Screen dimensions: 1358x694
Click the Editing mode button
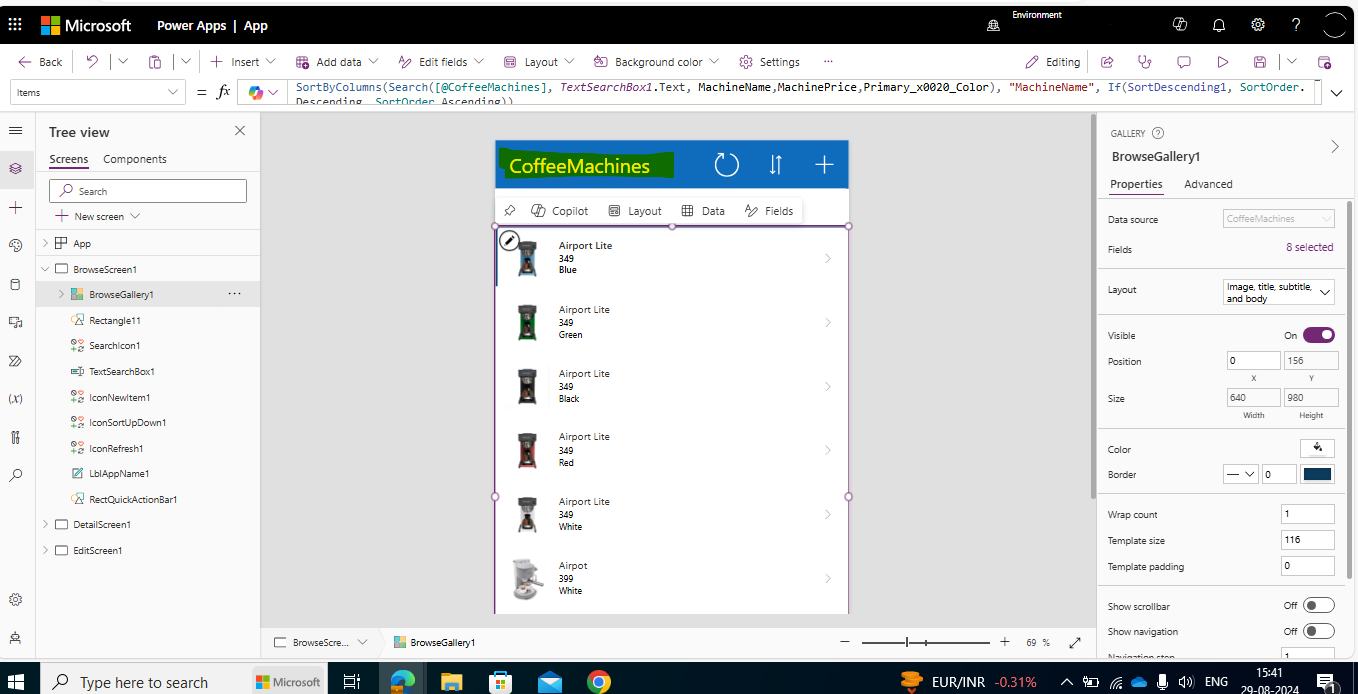tap(1053, 62)
